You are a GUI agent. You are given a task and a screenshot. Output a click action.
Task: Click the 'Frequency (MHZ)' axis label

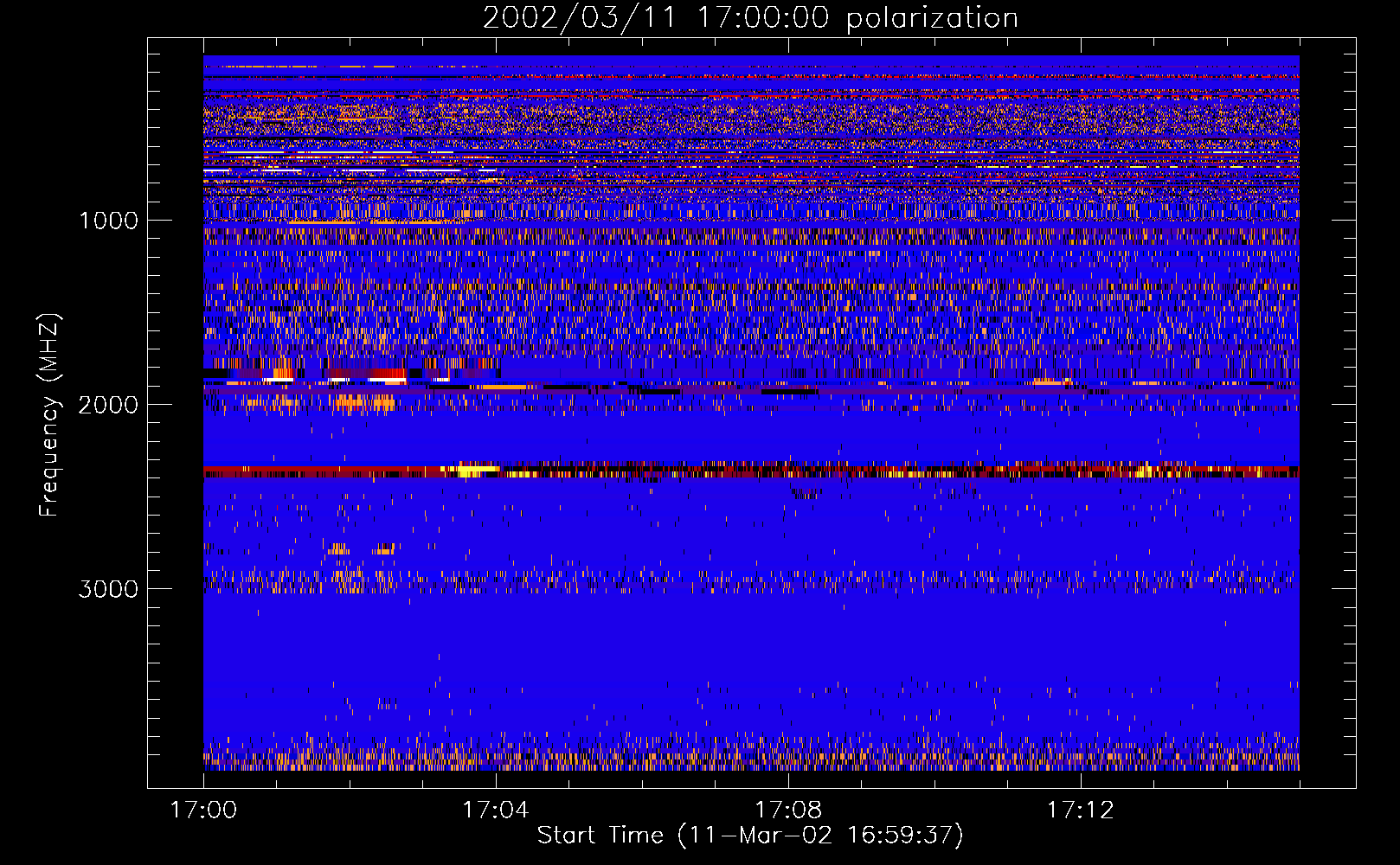point(49,415)
